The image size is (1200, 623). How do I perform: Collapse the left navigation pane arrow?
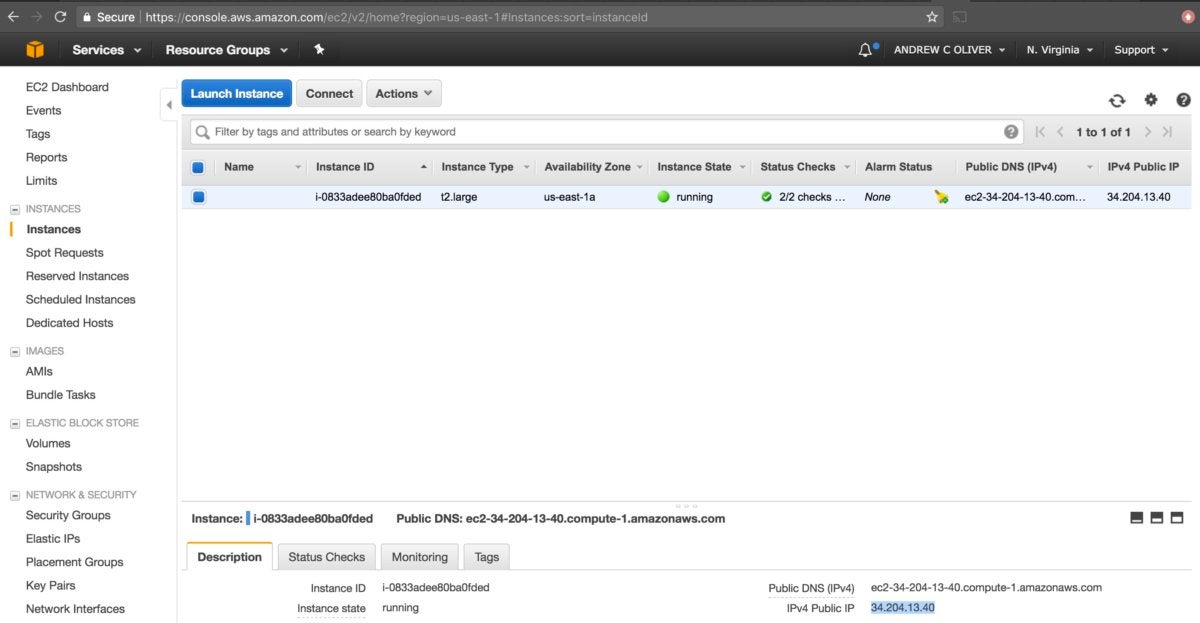coord(169,104)
